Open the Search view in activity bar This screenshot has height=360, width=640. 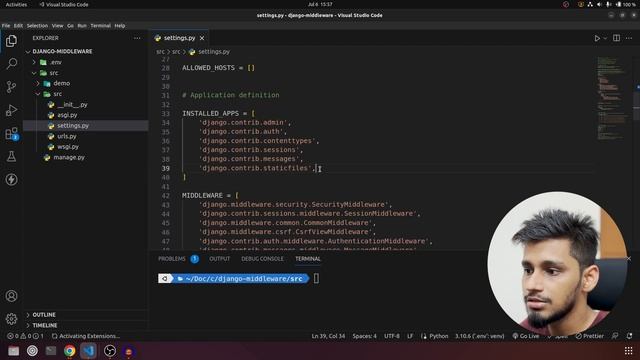point(11,64)
